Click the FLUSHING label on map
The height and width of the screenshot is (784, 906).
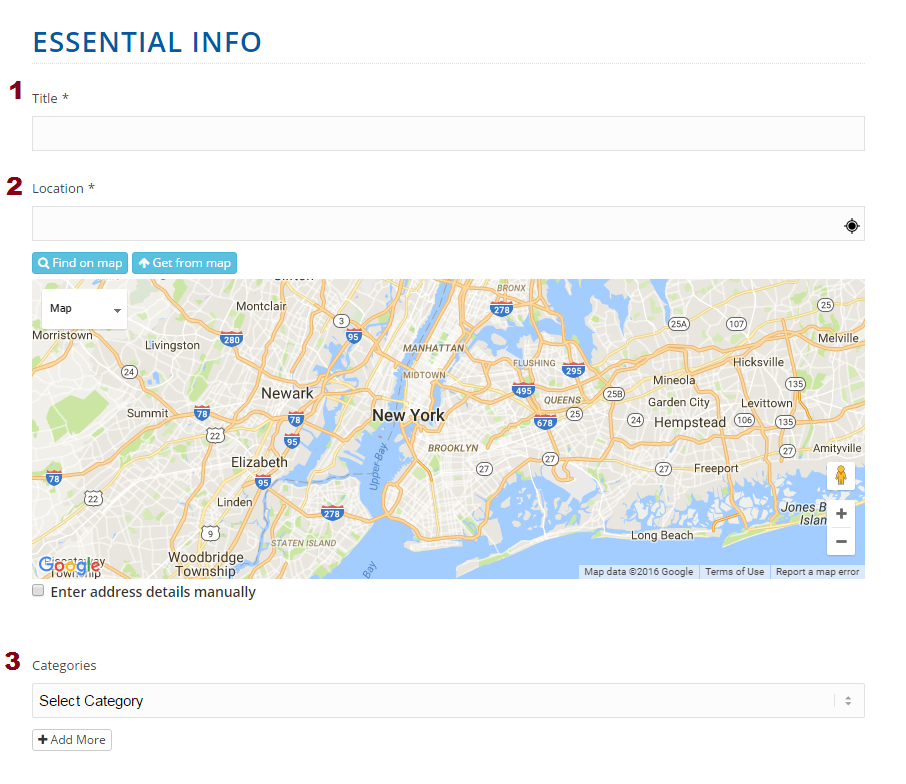pos(534,363)
